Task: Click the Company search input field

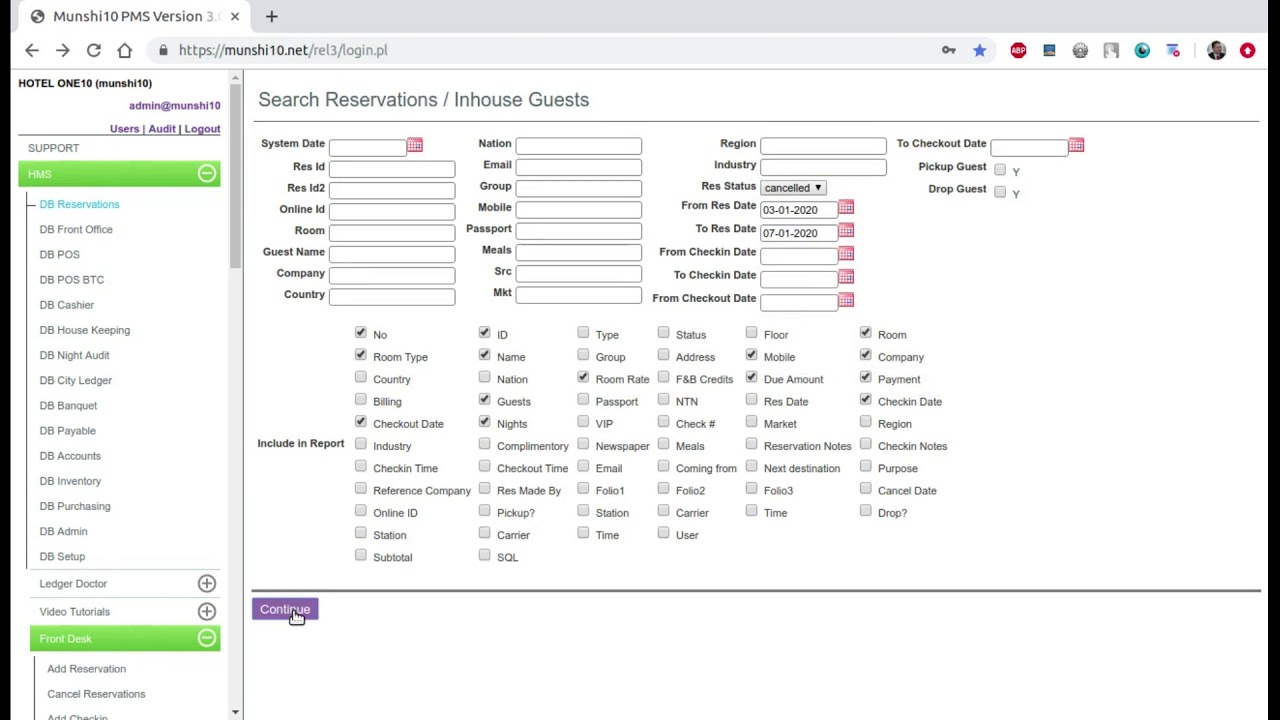Action: (392, 275)
